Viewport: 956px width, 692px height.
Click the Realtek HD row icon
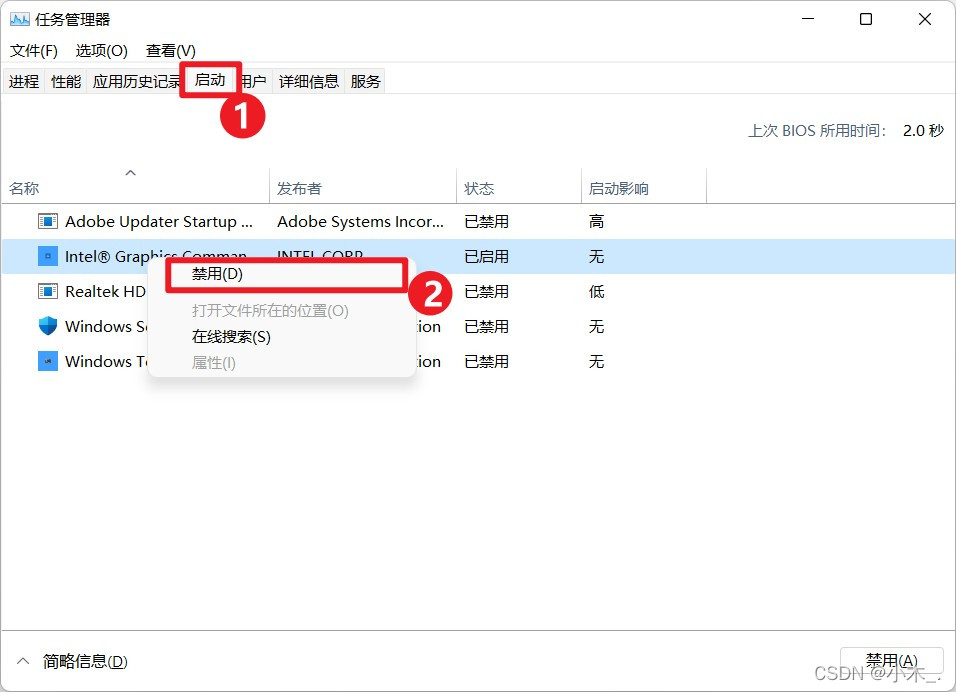pos(48,291)
